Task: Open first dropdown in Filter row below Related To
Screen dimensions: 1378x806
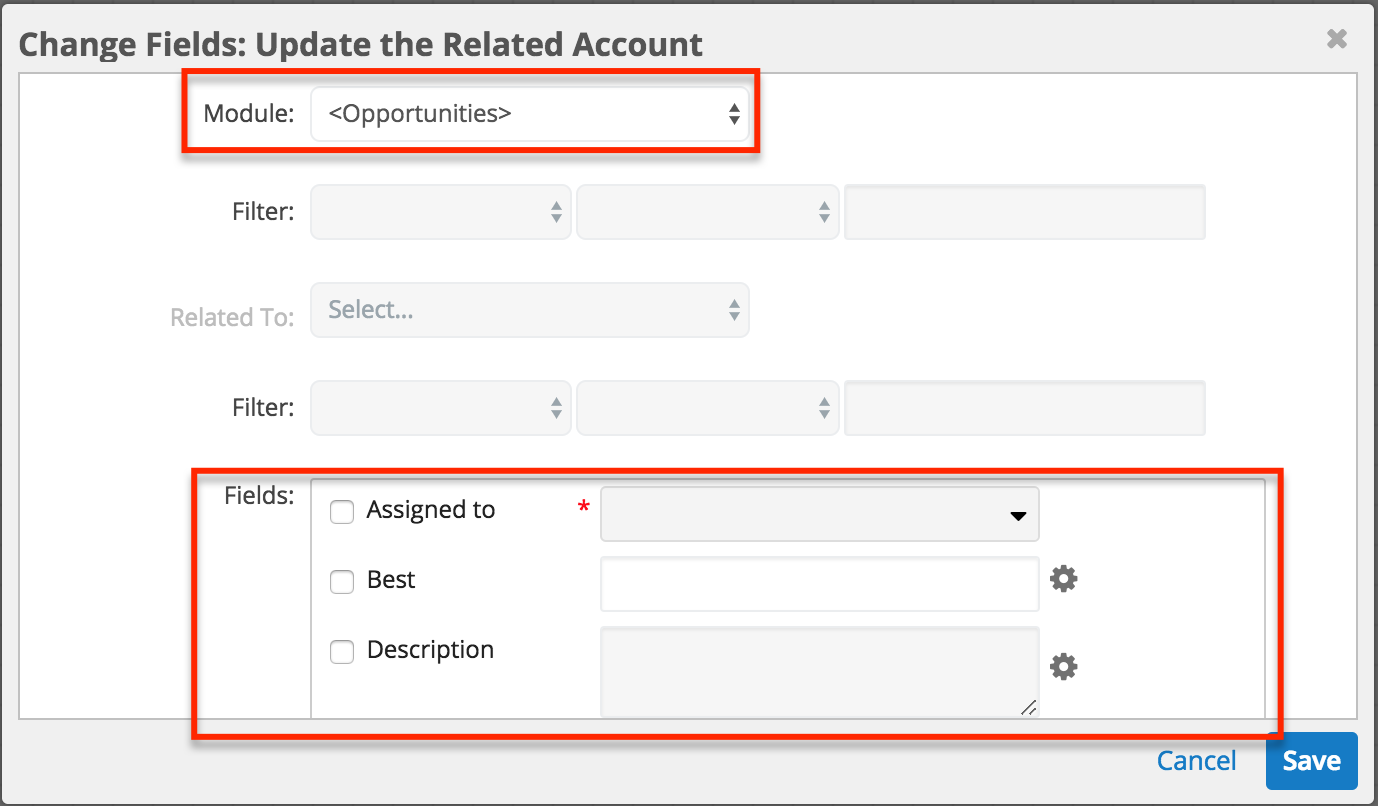Action: (x=441, y=408)
